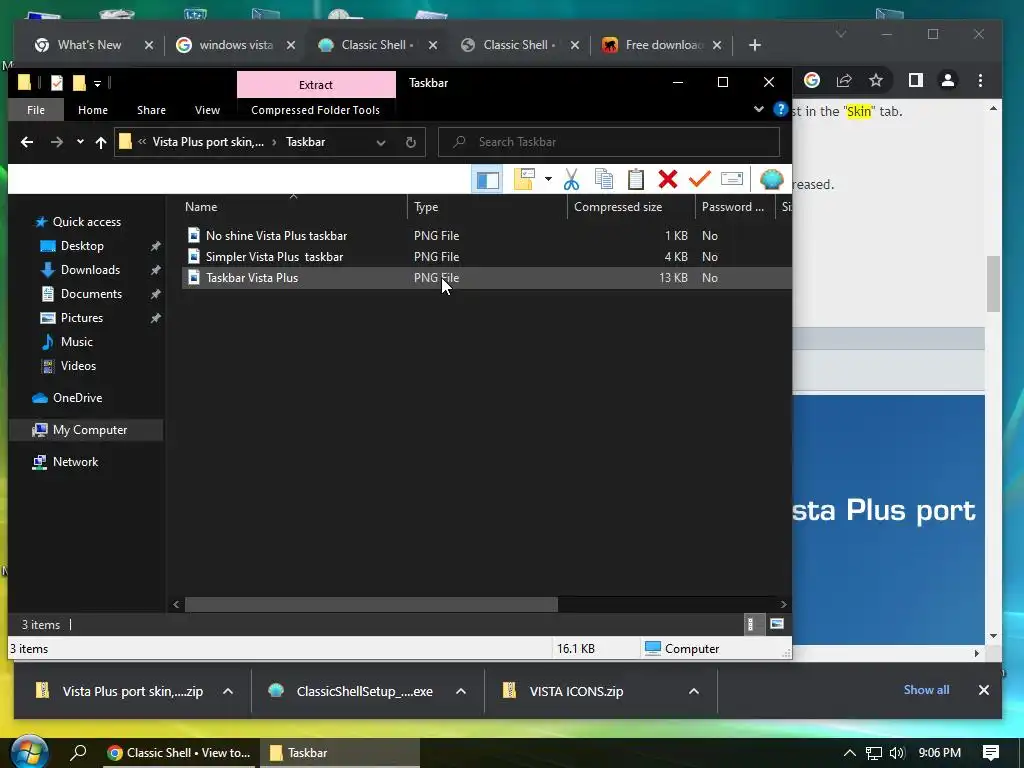Open the Home ribbon tab
Screen dimensions: 1024x768
click(x=93, y=110)
